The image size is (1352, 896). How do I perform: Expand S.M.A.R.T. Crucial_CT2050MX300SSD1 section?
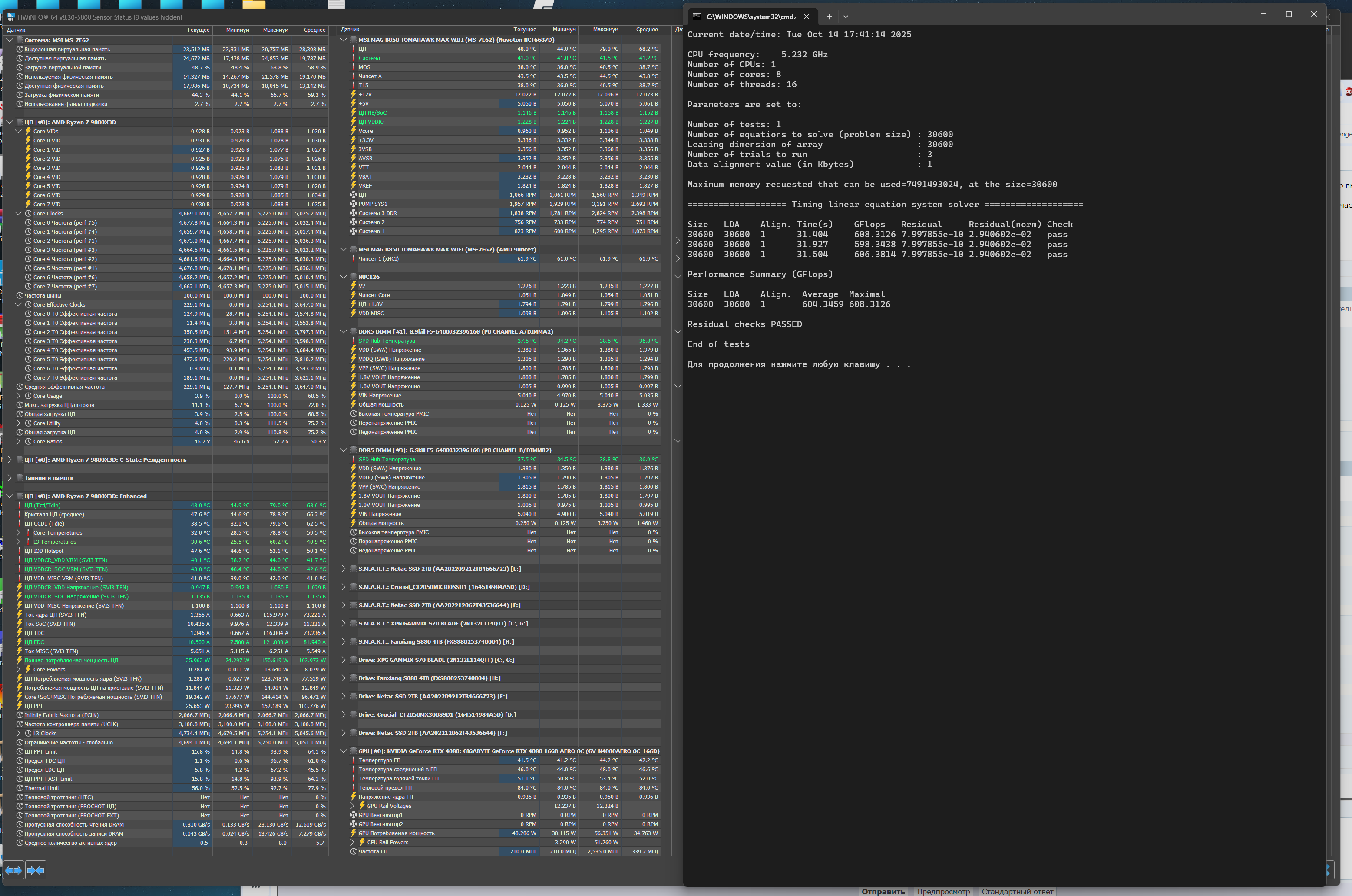point(344,587)
